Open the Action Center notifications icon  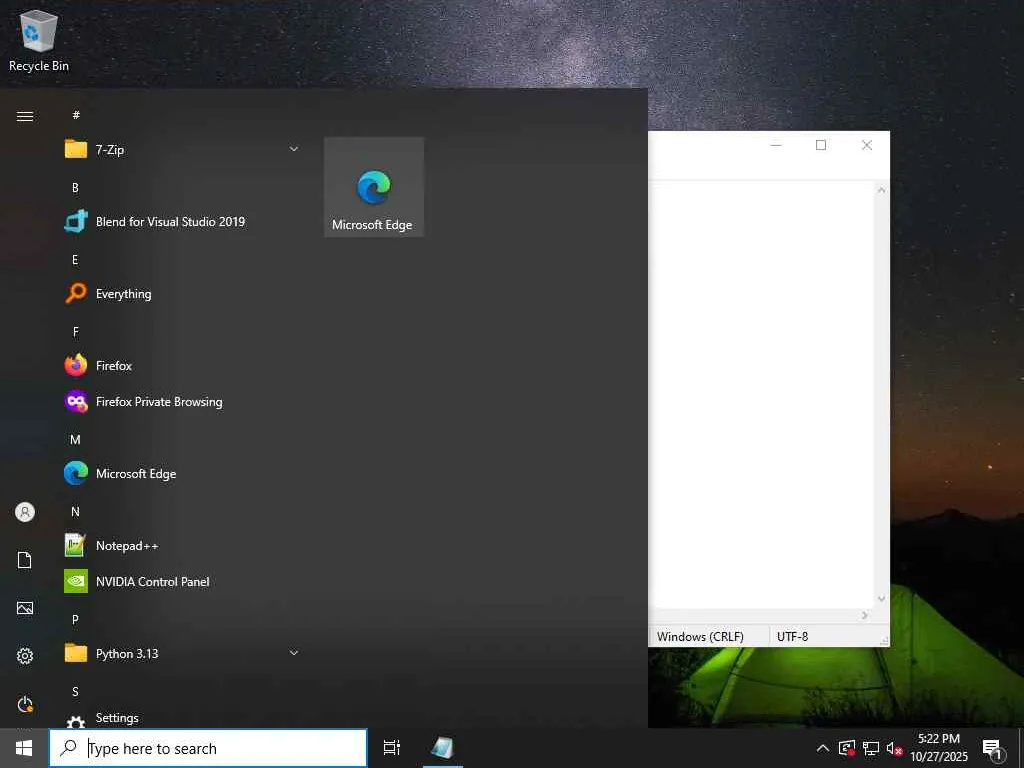point(992,749)
